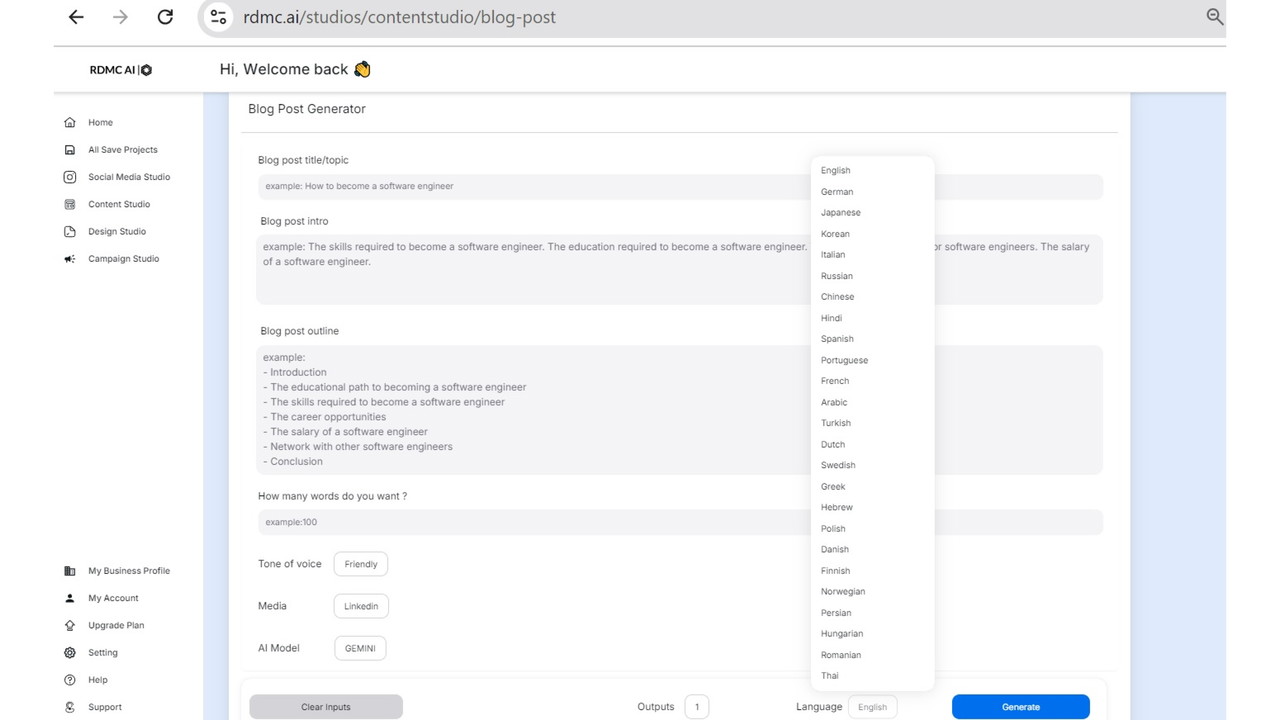Click the Clear Inputs button
Screen dimensions: 1280x720
point(326,707)
